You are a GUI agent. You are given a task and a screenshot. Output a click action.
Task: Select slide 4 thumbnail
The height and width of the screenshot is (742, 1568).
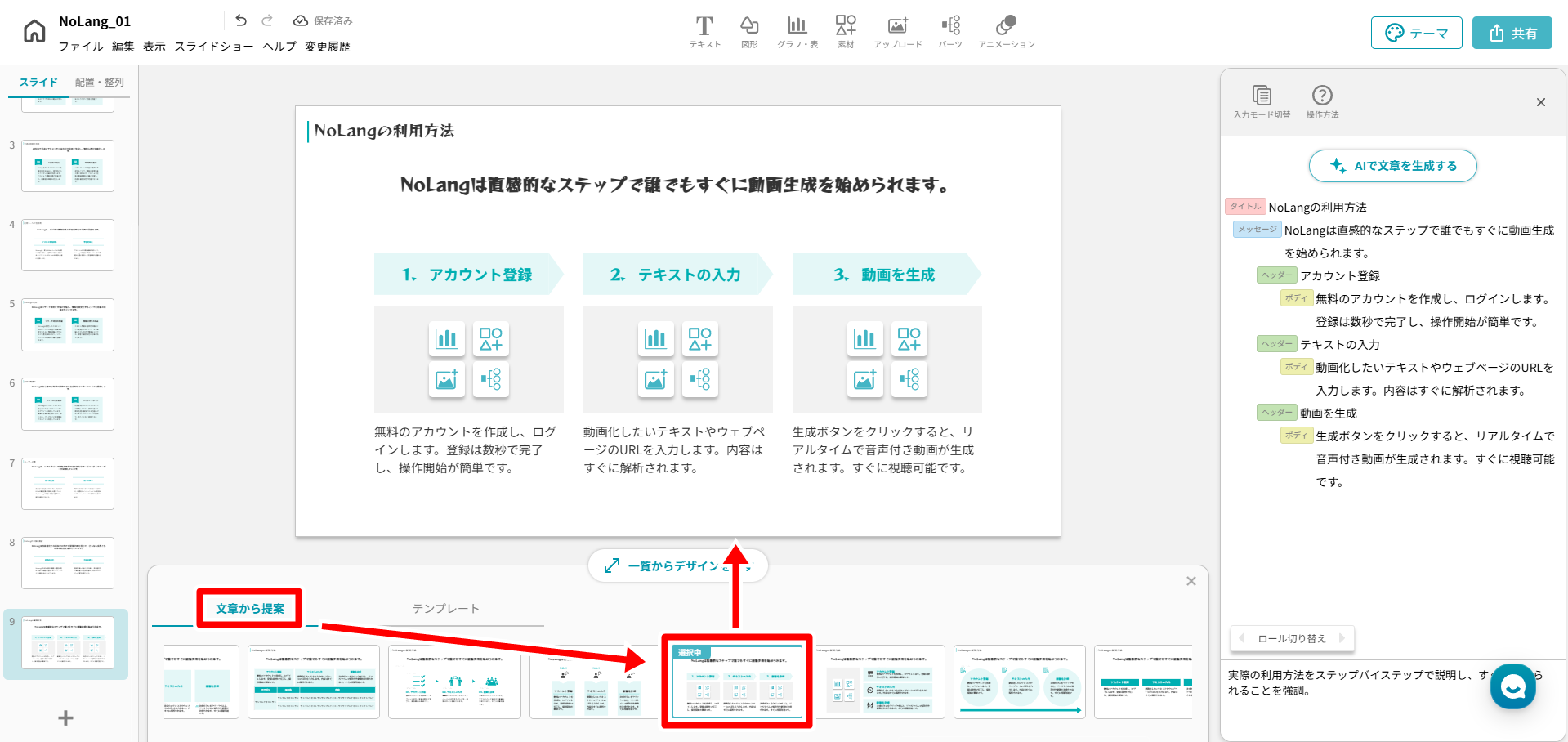click(x=68, y=245)
